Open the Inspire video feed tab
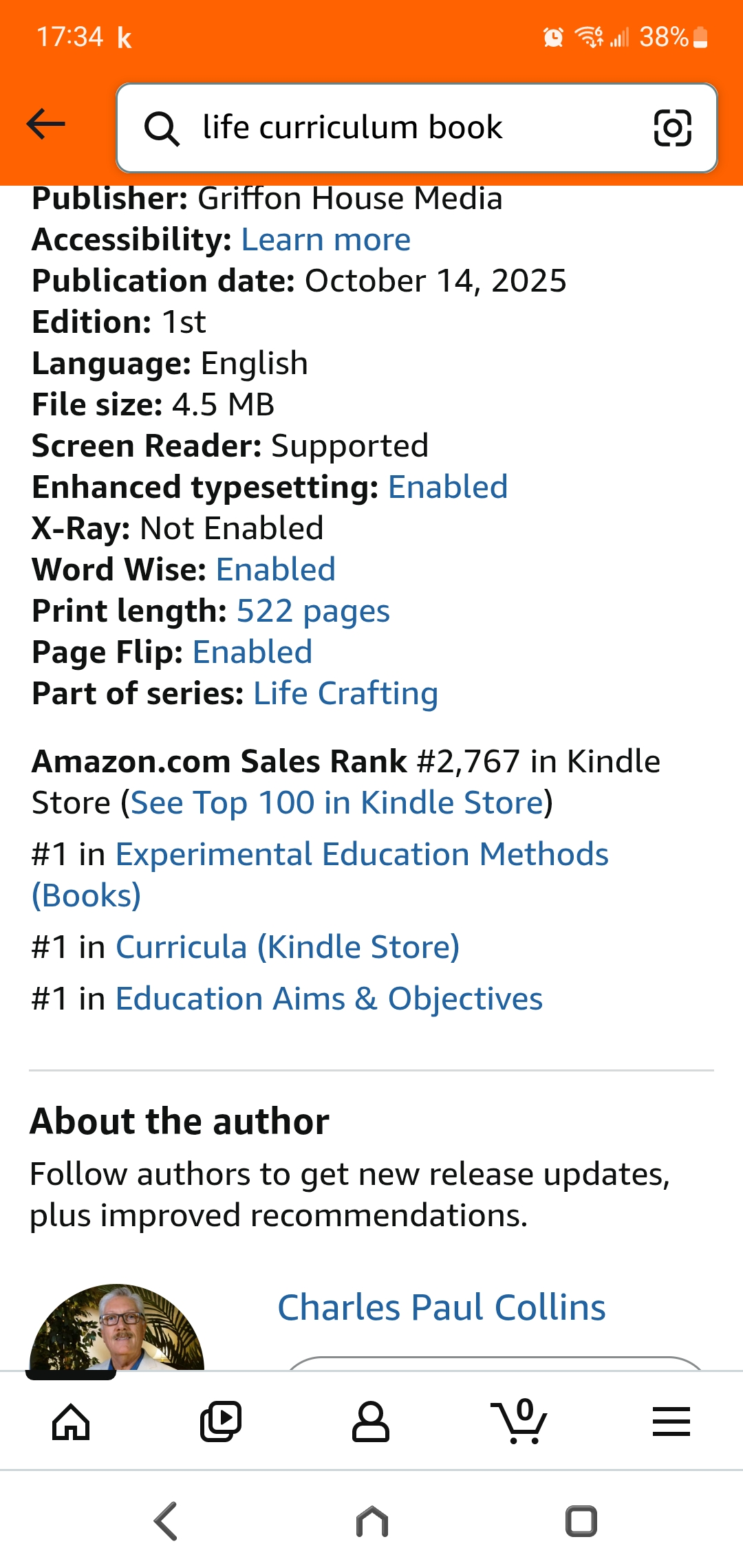The width and height of the screenshot is (743, 1568). pyautogui.click(x=221, y=1421)
